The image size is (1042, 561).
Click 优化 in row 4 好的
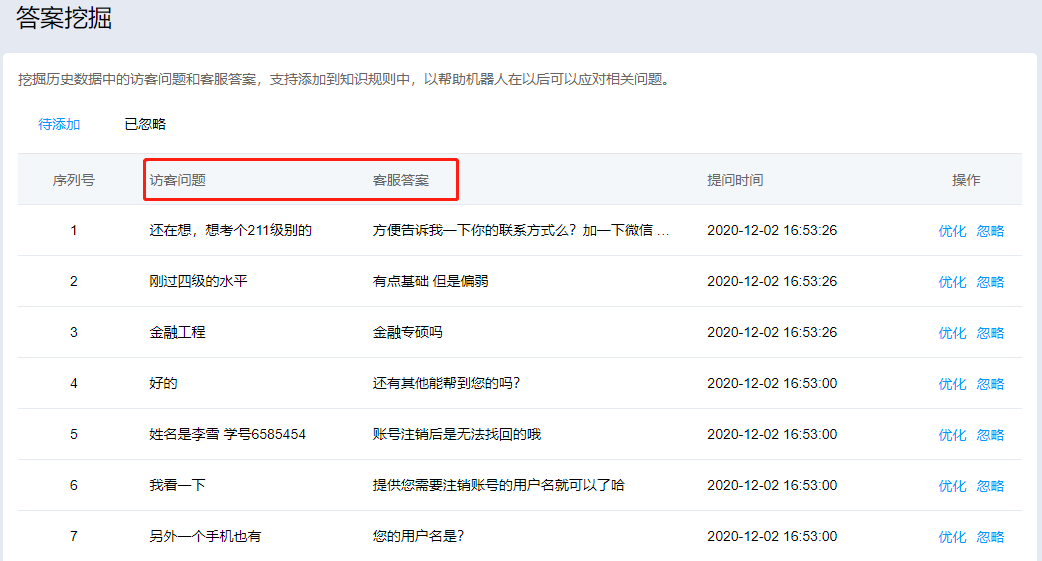(x=952, y=384)
